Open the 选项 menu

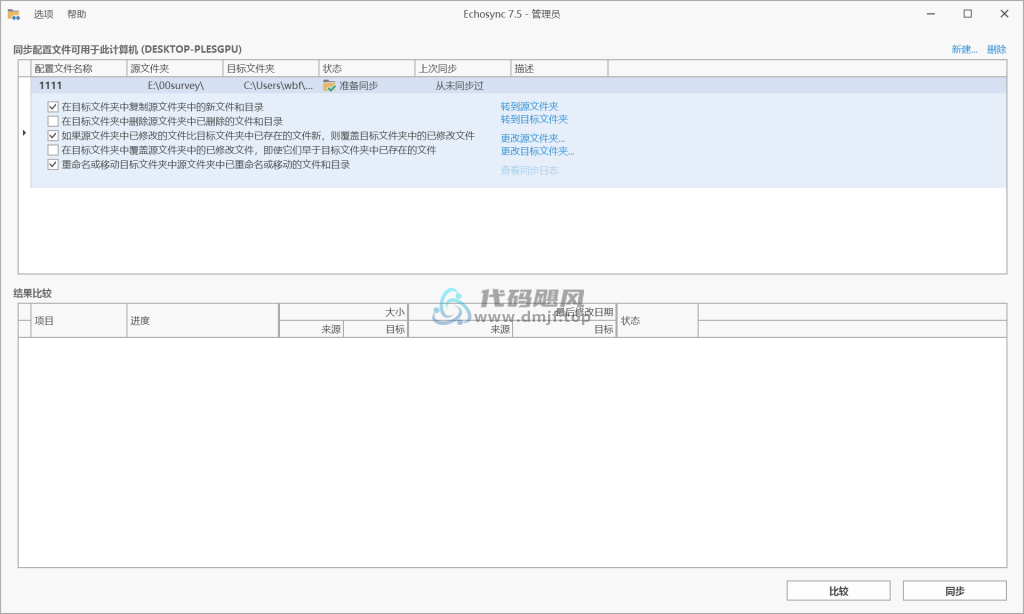[44, 14]
